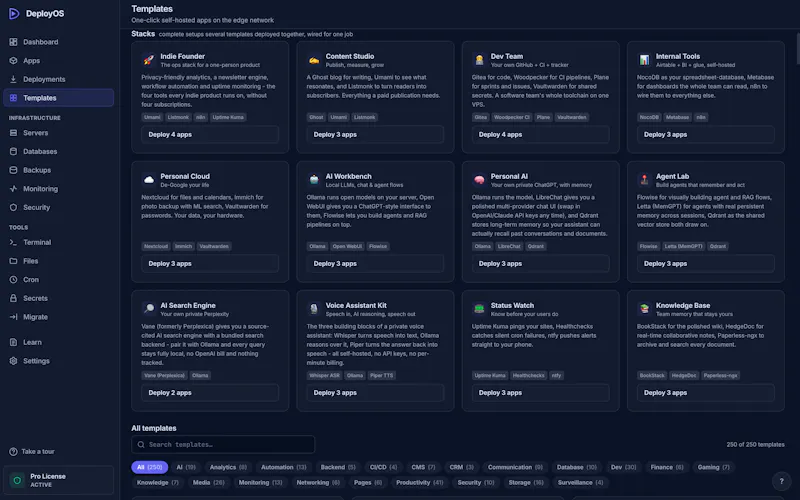Click the Databases cylinder icon
The width and height of the screenshot is (800, 500).
(x=13, y=152)
